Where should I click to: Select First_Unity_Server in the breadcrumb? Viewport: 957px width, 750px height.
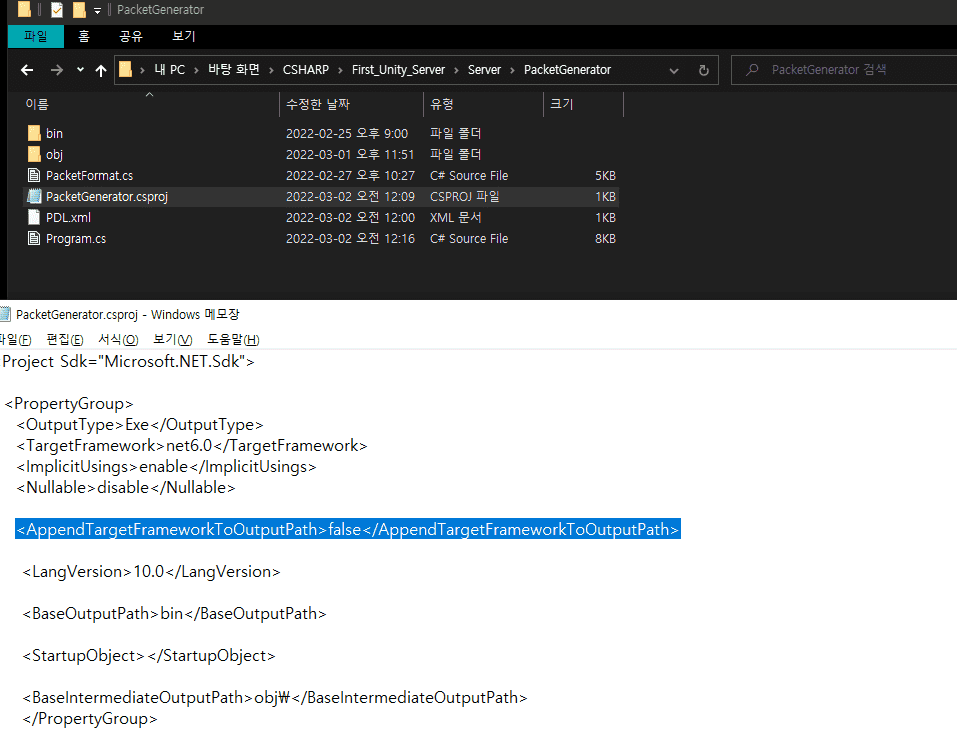click(x=398, y=70)
